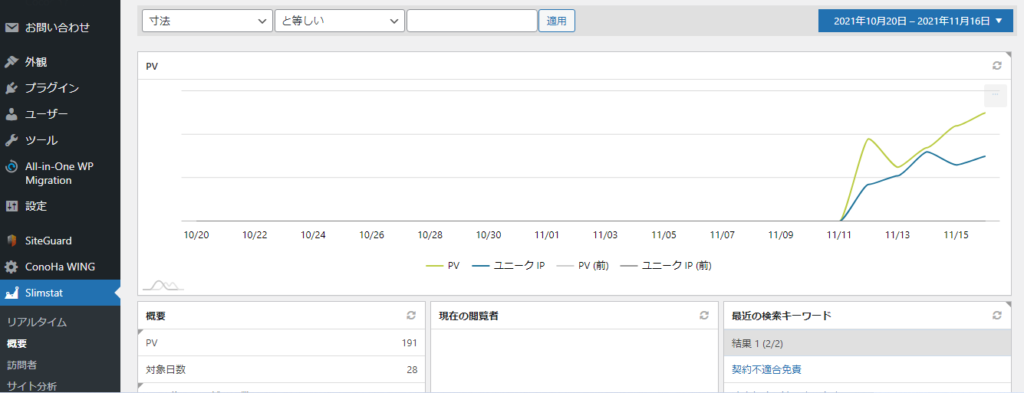The width and height of the screenshot is (1024, 393).
Task: Click the 適用 button
Action: coord(556,21)
